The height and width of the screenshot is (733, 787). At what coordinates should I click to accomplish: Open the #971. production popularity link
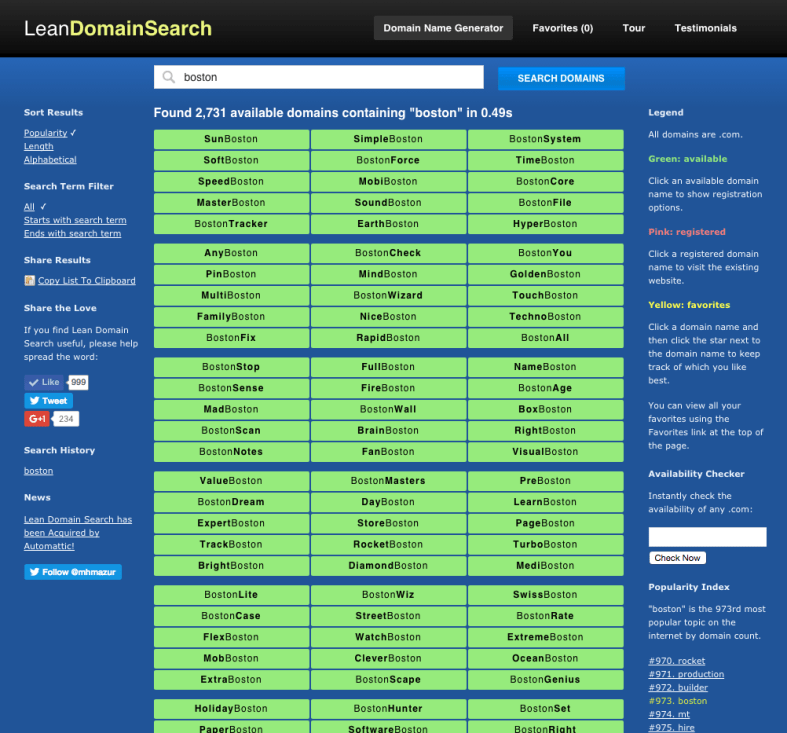[x=686, y=674]
